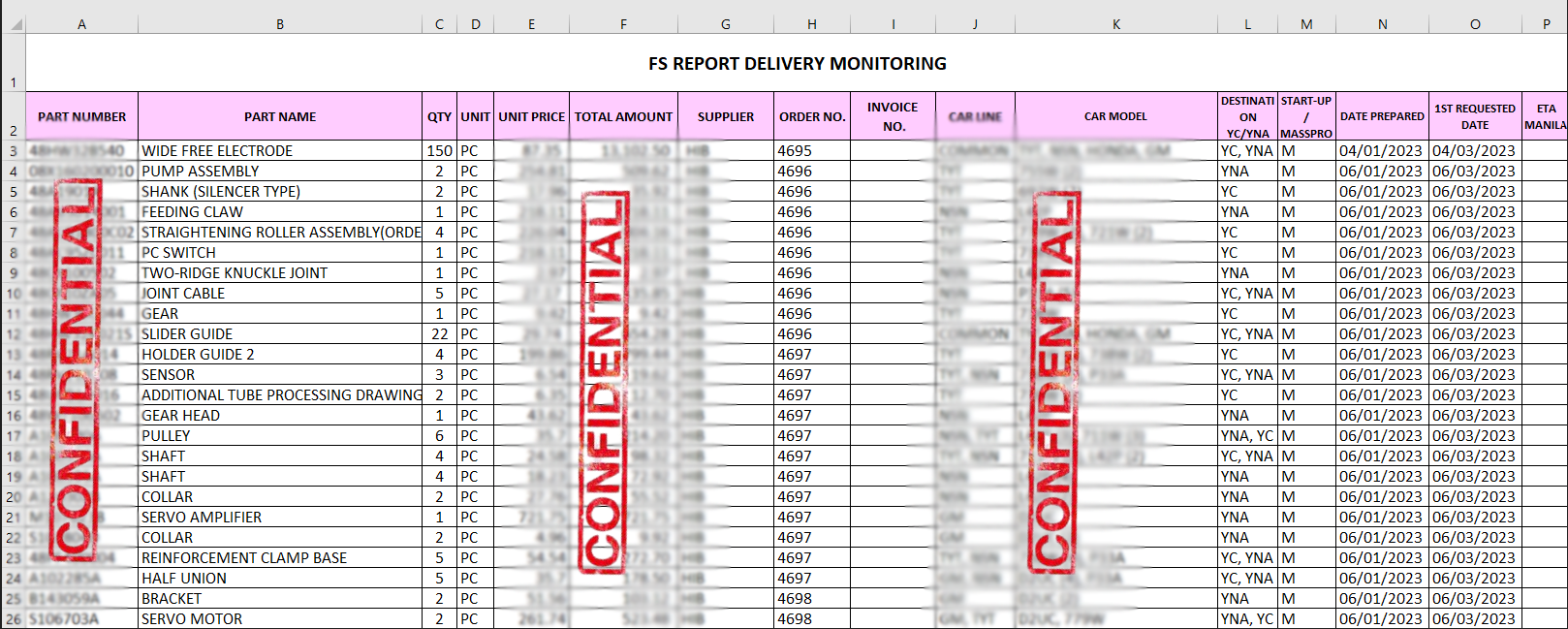Click the HOLDER GUIDE 2 cell

(x=280, y=355)
